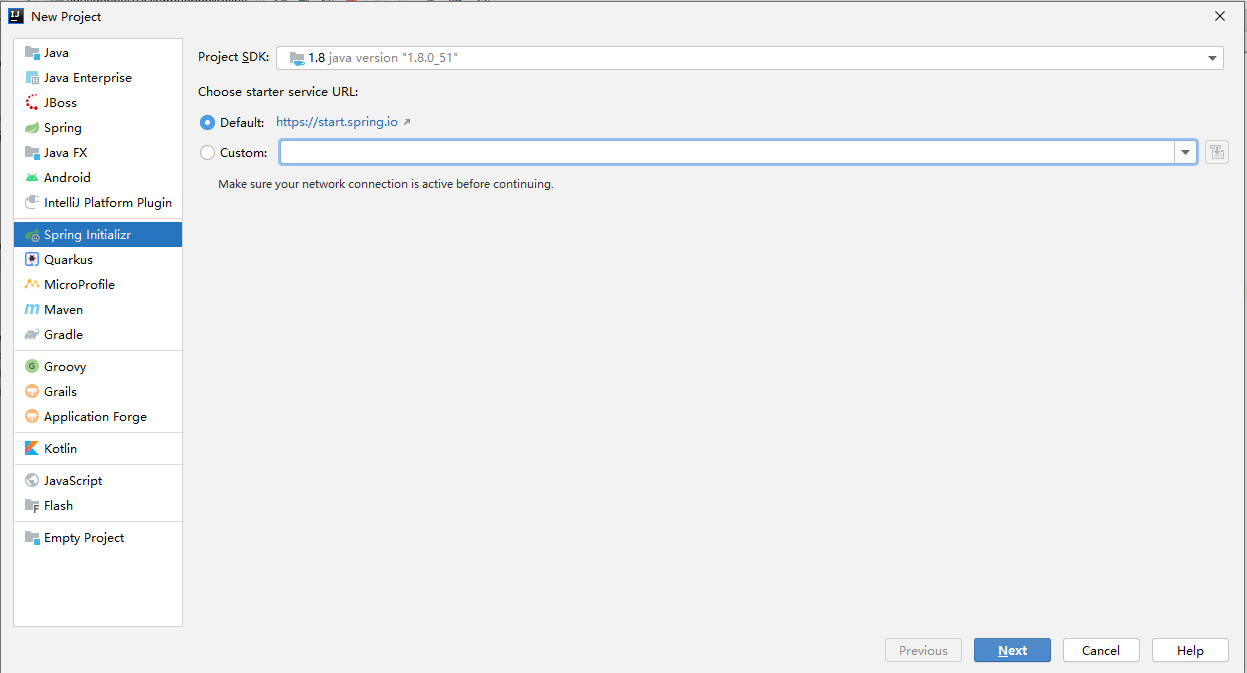Select the Application Forge list entry

[x=98, y=417]
